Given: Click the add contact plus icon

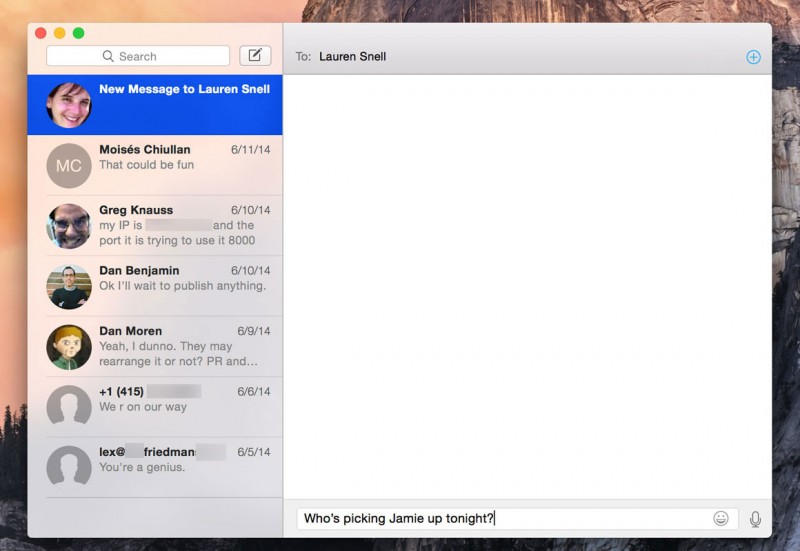Looking at the screenshot, I should (x=753, y=57).
